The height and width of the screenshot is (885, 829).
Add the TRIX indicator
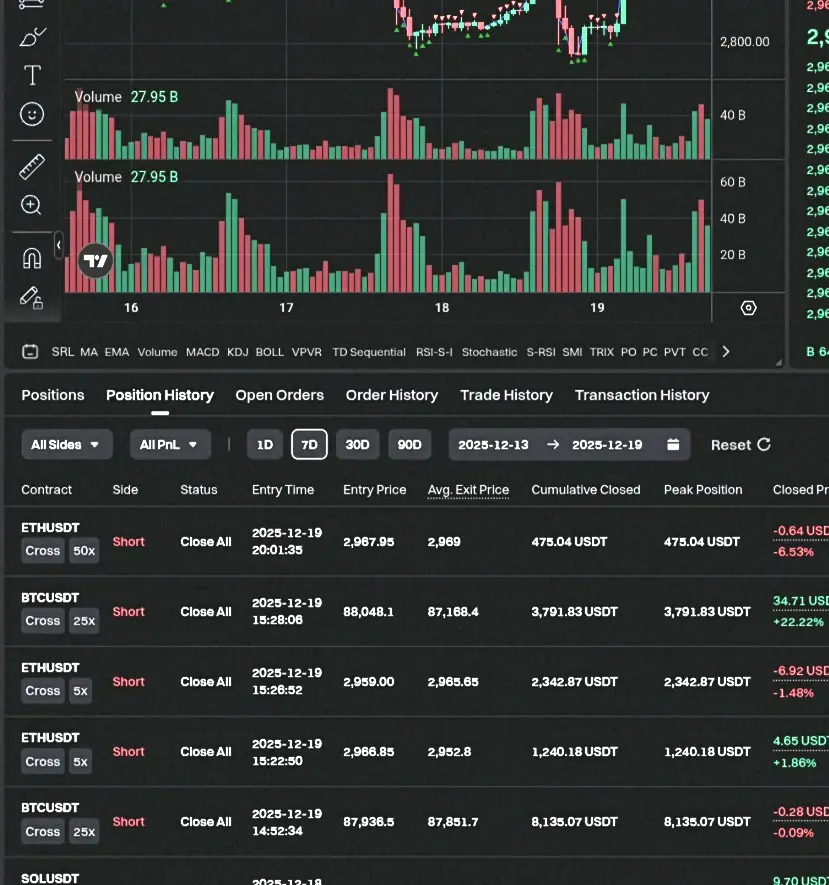(x=602, y=352)
